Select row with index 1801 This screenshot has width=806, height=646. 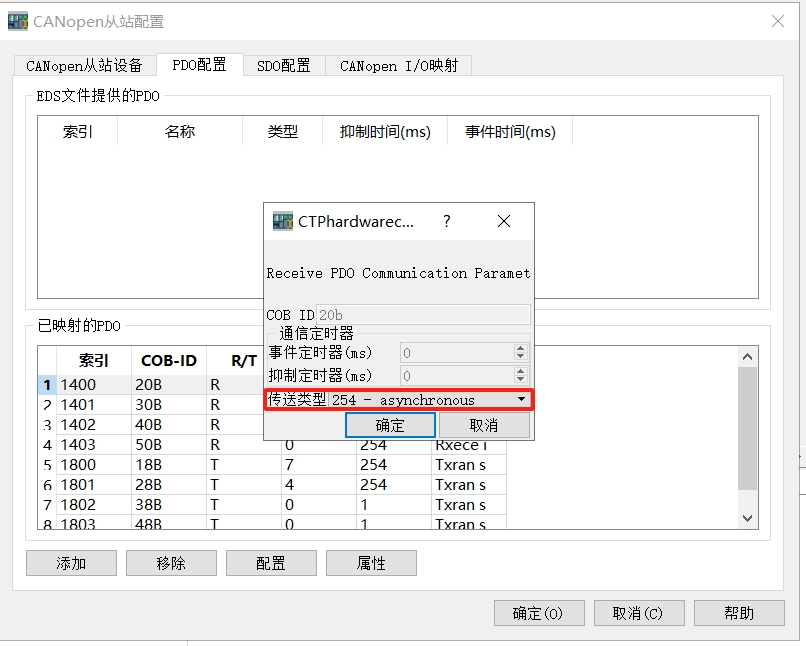coord(272,485)
